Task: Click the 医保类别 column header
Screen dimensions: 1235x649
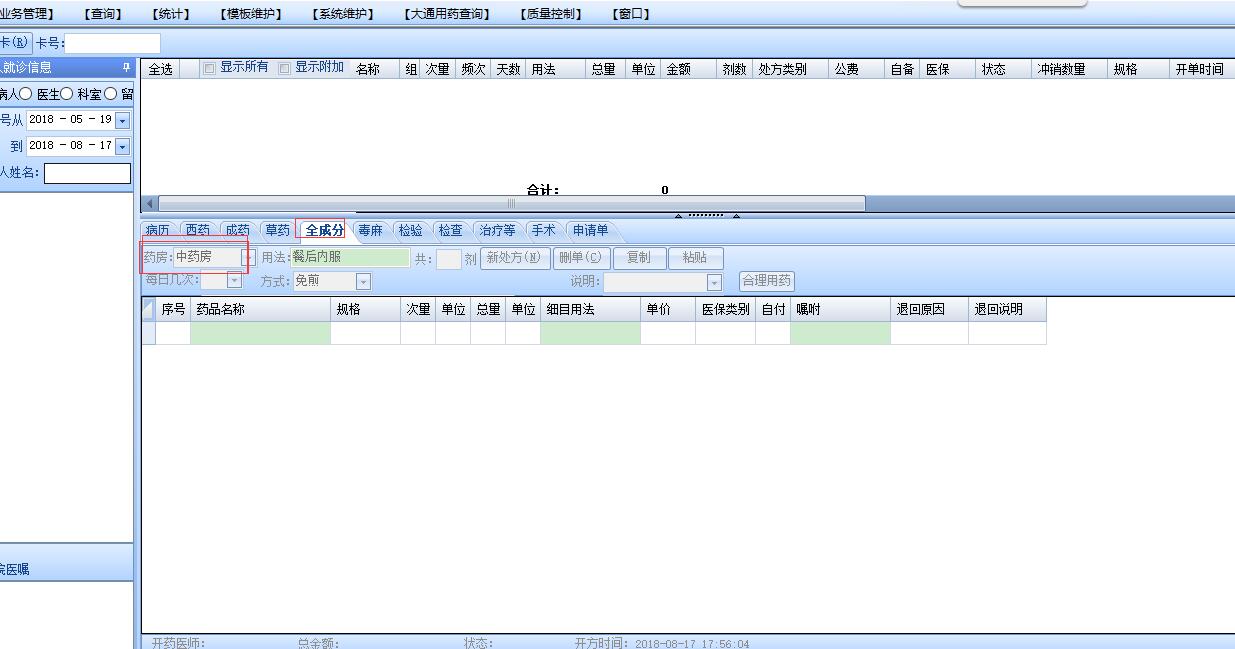Action: 725,310
